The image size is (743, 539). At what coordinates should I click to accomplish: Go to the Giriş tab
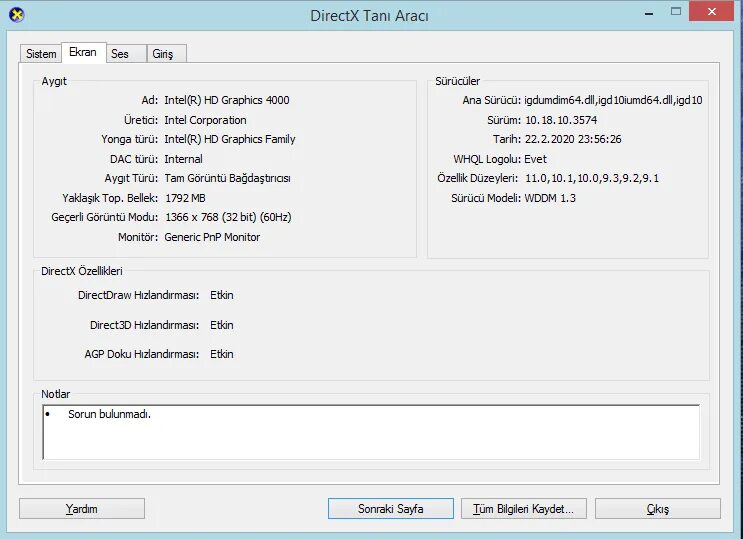pyautogui.click(x=167, y=54)
